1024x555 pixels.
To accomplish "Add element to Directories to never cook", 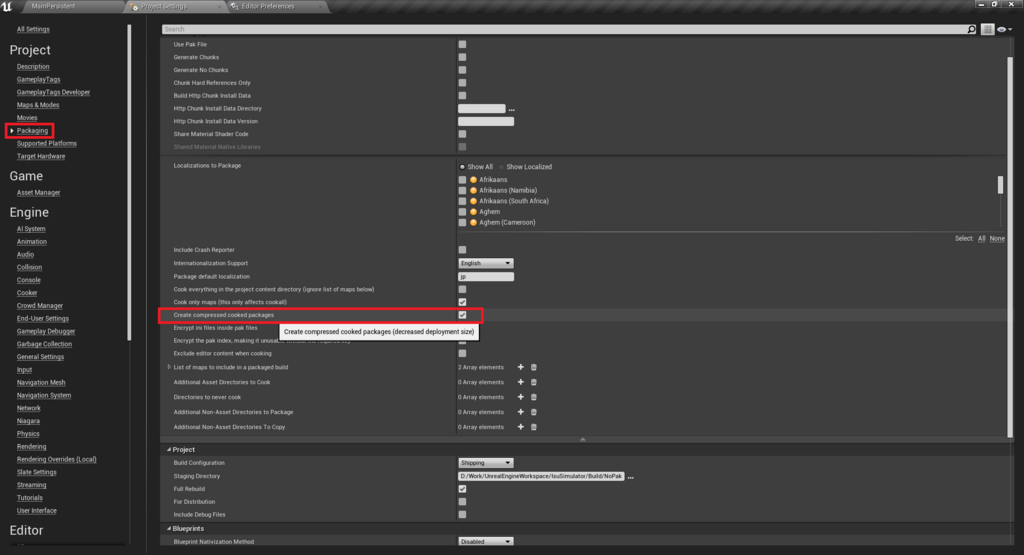I will tap(520, 397).
